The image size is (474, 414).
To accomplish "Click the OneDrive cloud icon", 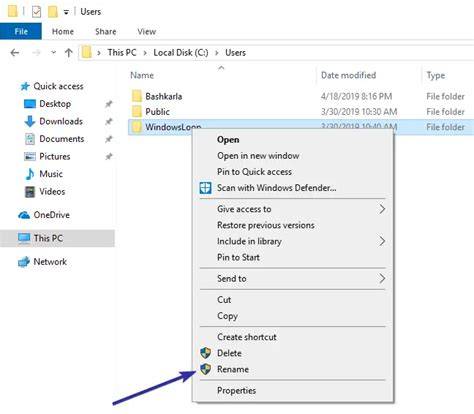I will tap(24, 215).
